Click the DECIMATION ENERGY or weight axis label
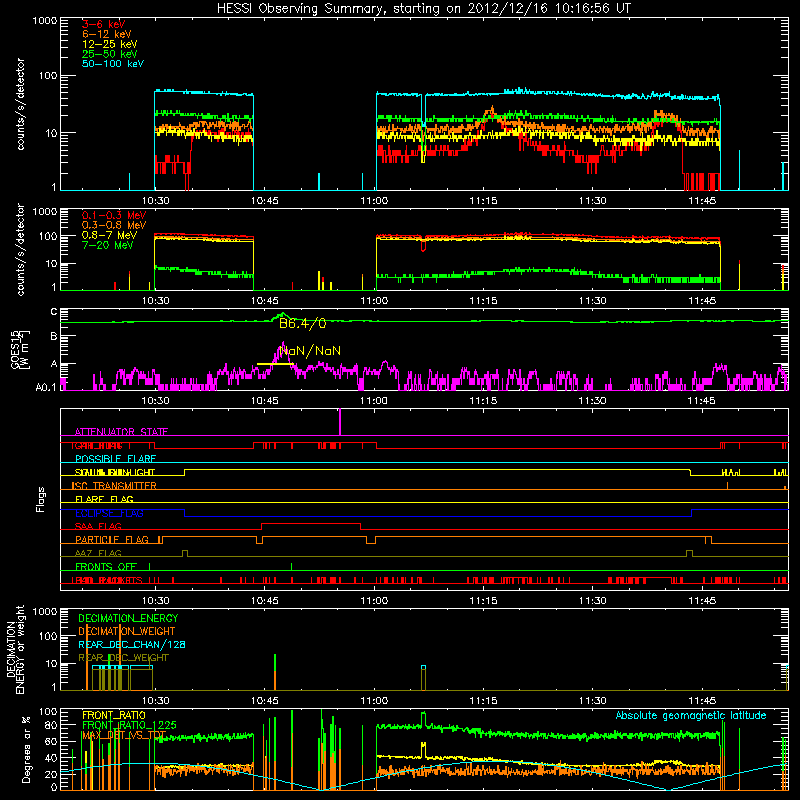Image resolution: width=800 pixels, height=800 pixels. 15,649
